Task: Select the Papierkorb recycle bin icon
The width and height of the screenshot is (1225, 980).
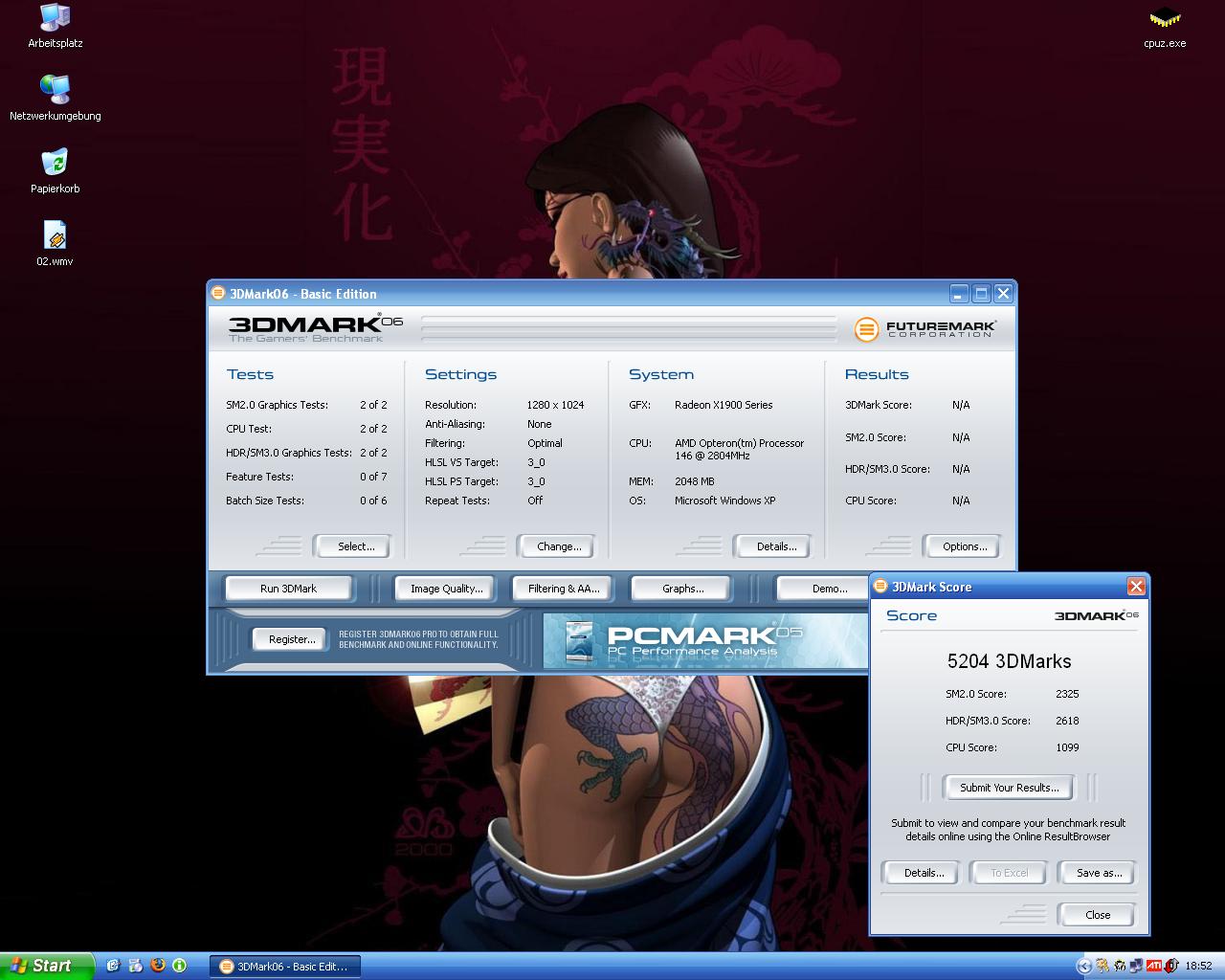Action: [x=56, y=170]
